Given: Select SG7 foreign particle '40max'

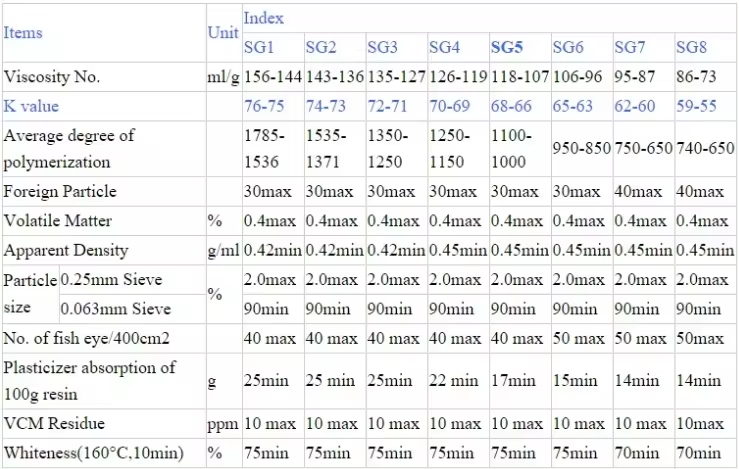Looking at the screenshot, I should pos(638,191).
